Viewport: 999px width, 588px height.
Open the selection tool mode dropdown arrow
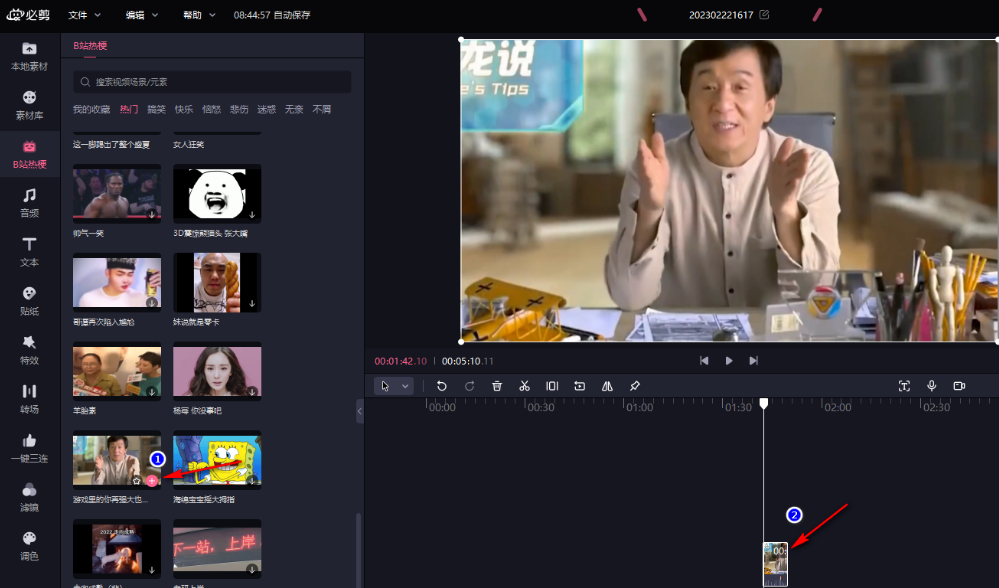click(404, 385)
